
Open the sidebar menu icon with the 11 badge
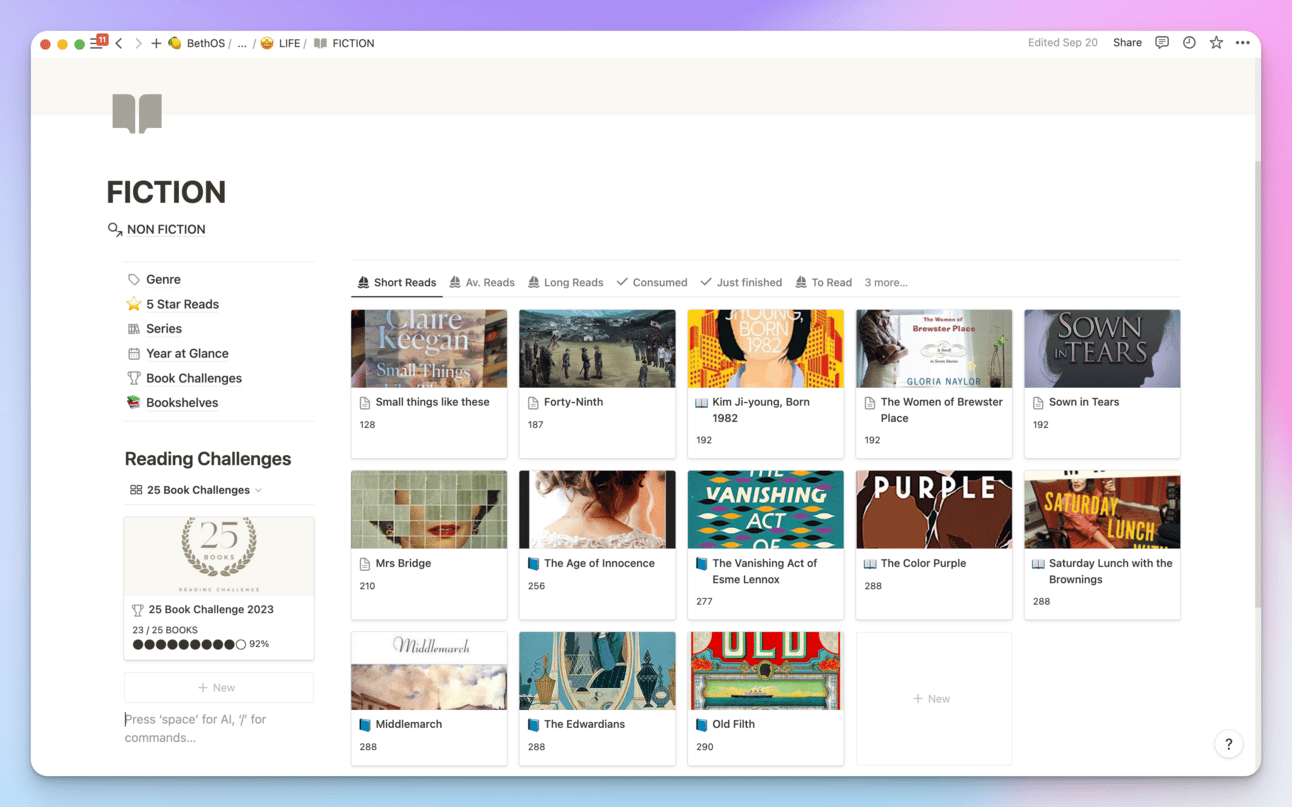point(97,43)
